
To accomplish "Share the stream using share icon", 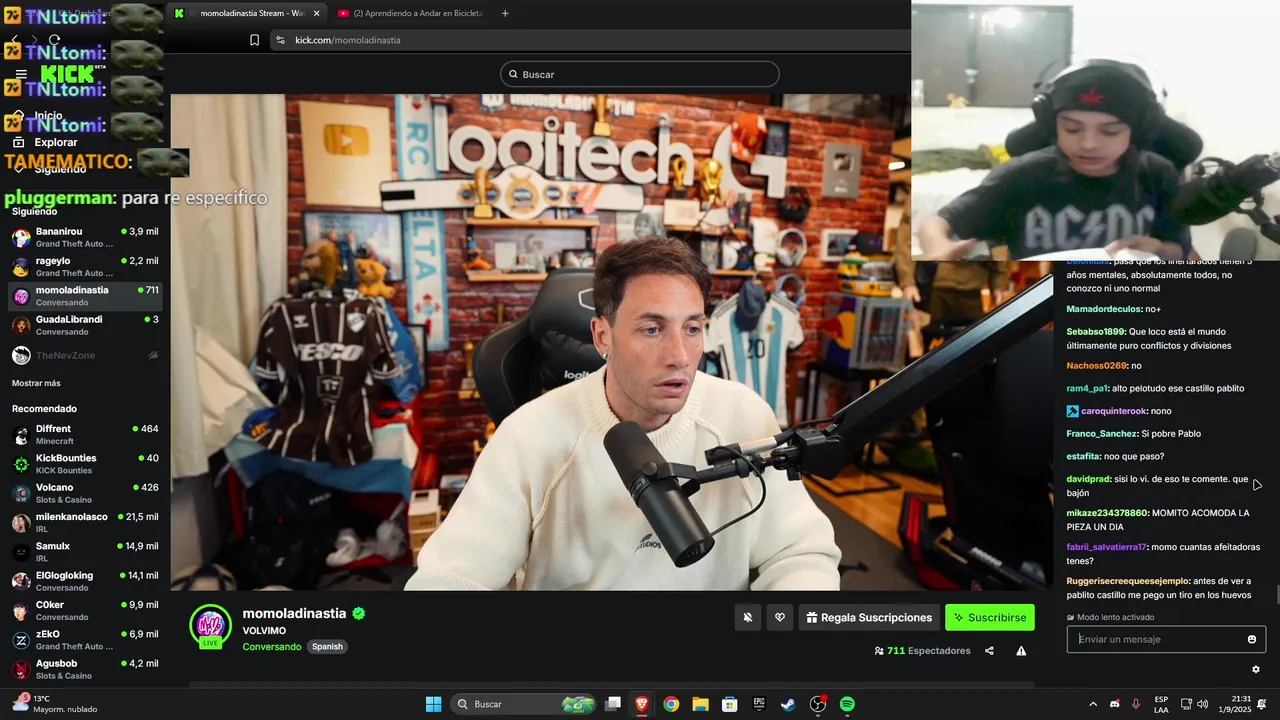I will click(x=989, y=651).
